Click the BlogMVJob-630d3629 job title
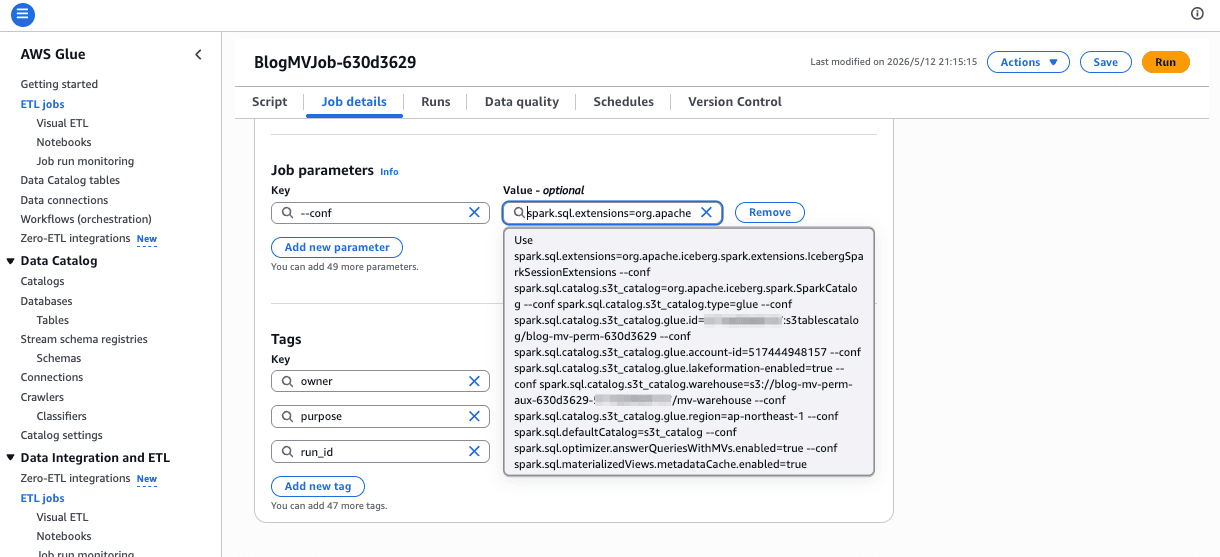This screenshot has height=557, width=1220. [x=334, y=62]
